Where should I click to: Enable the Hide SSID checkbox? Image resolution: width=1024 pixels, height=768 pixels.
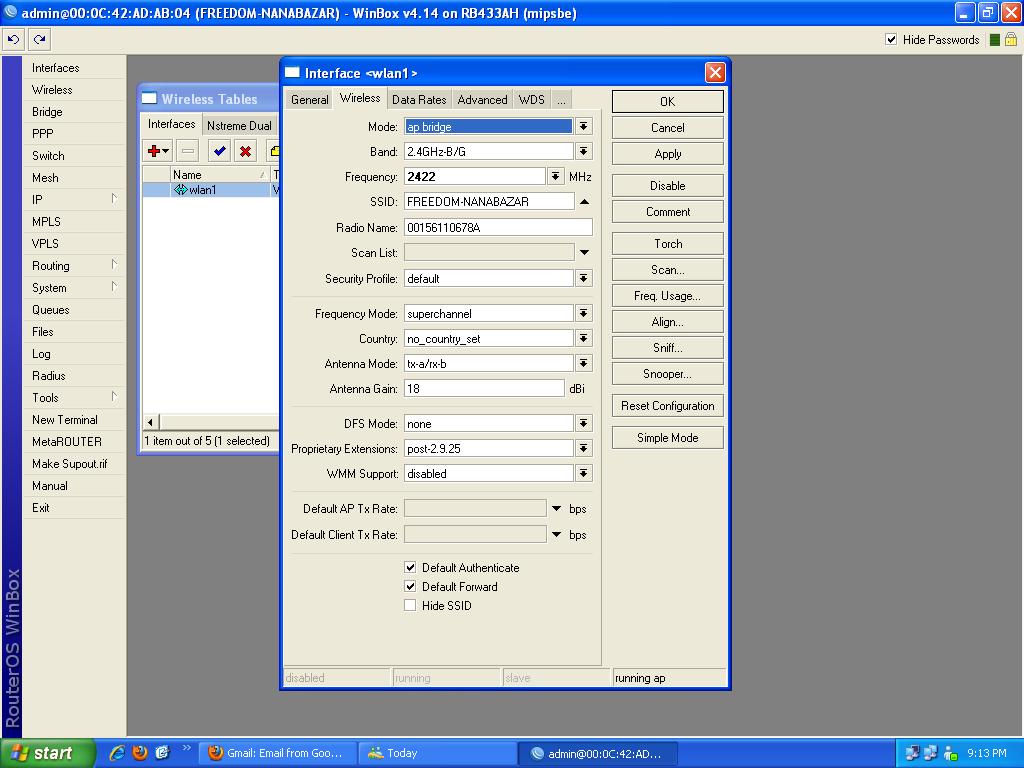coord(410,605)
